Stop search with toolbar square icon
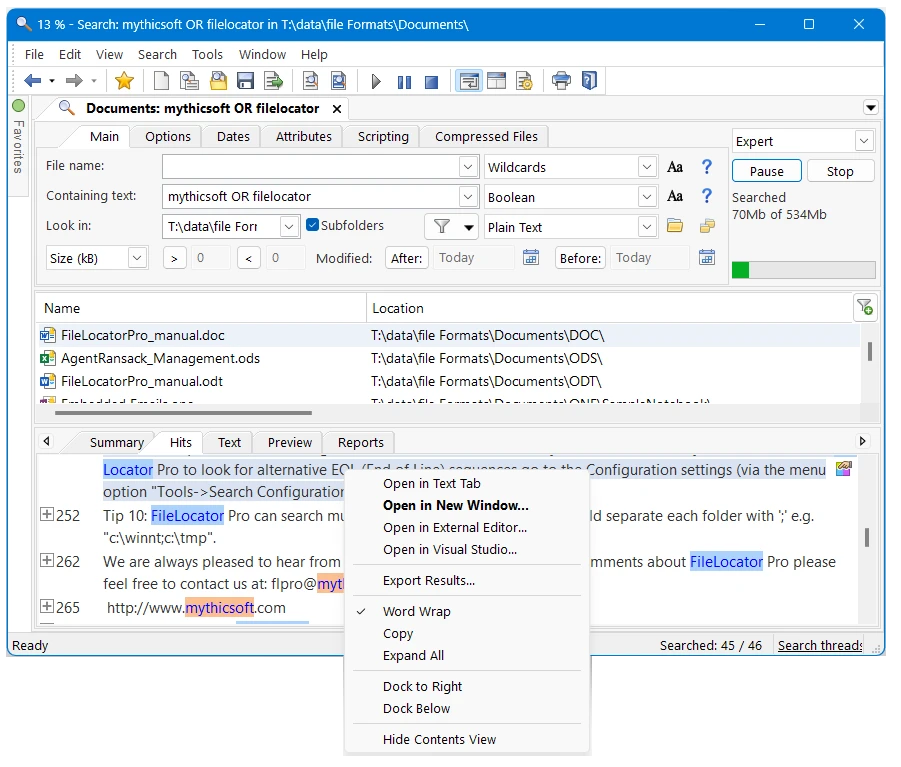Screen dimensions: 901x767 (x=432, y=82)
